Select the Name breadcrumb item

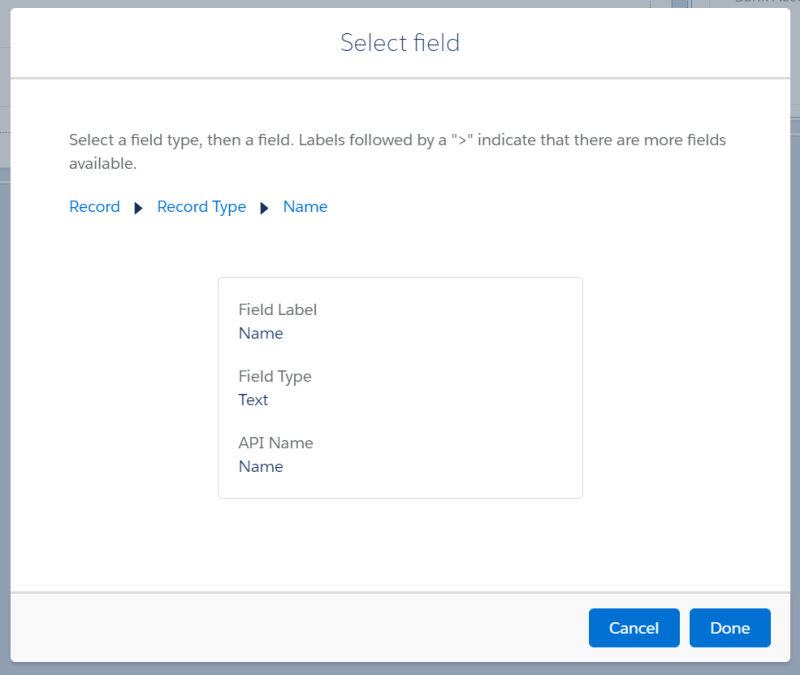[x=305, y=206]
